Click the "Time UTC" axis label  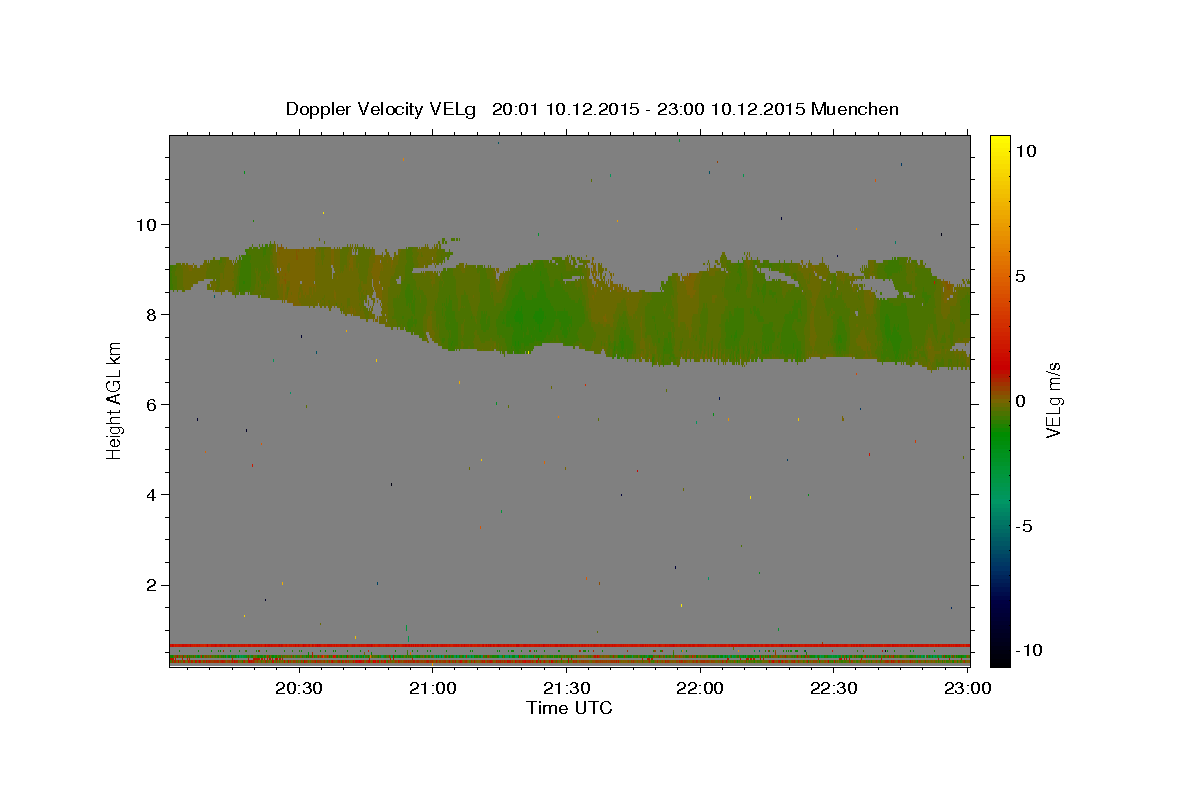[x=569, y=708]
